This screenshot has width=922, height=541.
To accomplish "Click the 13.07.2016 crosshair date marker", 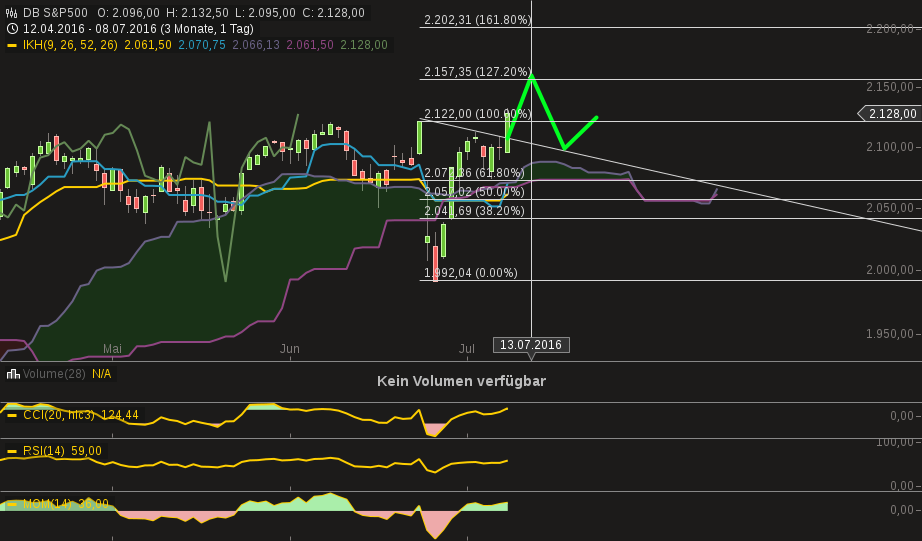I will coord(531,345).
